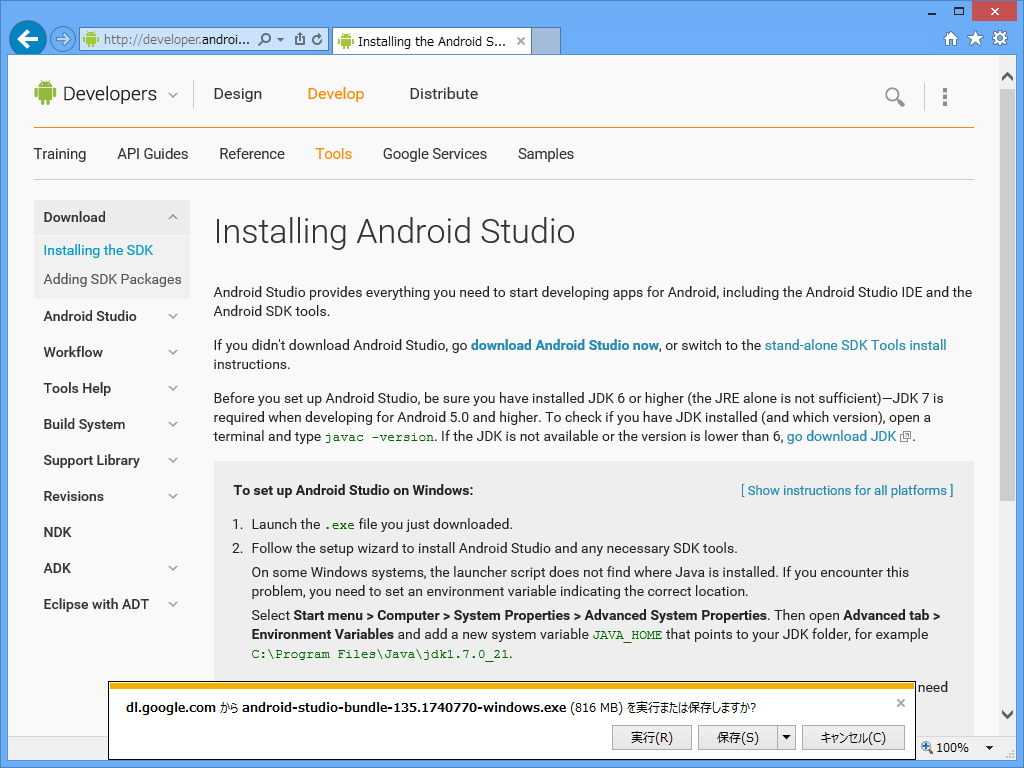Maximize the browser window
The height and width of the screenshot is (768, 1024).
pos(959,12)
